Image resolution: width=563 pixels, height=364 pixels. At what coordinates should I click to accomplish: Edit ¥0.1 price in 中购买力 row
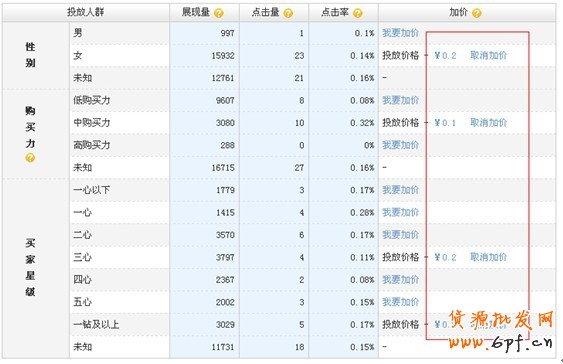[445, 123]
